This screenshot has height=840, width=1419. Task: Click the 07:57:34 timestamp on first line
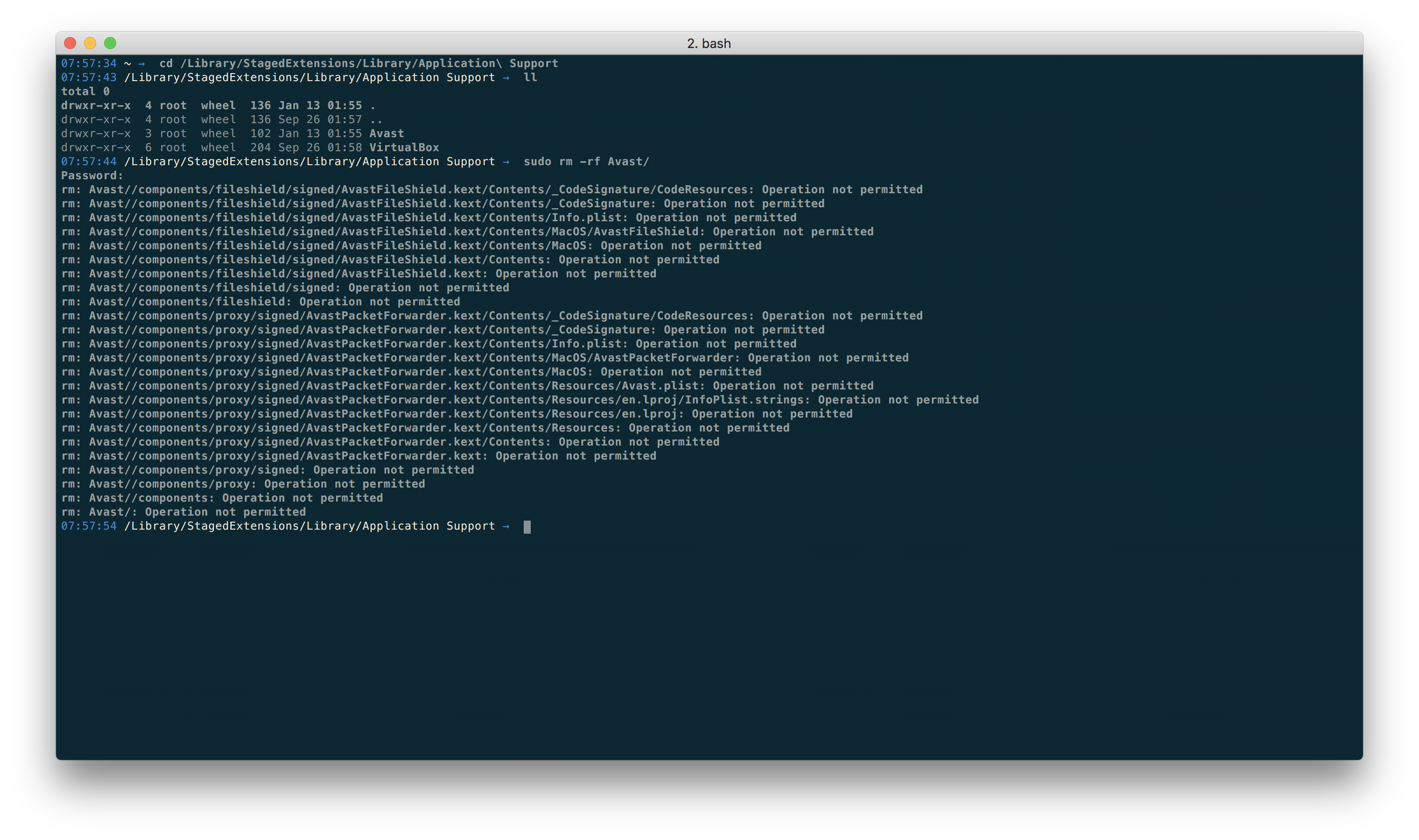coord(88,64)
